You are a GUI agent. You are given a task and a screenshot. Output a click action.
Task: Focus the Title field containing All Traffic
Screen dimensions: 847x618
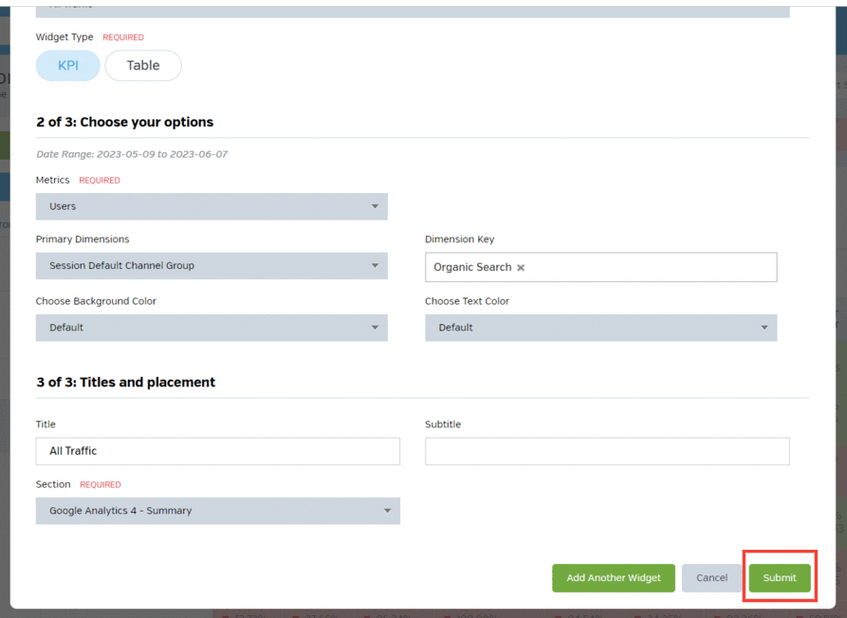pos(217,451)
